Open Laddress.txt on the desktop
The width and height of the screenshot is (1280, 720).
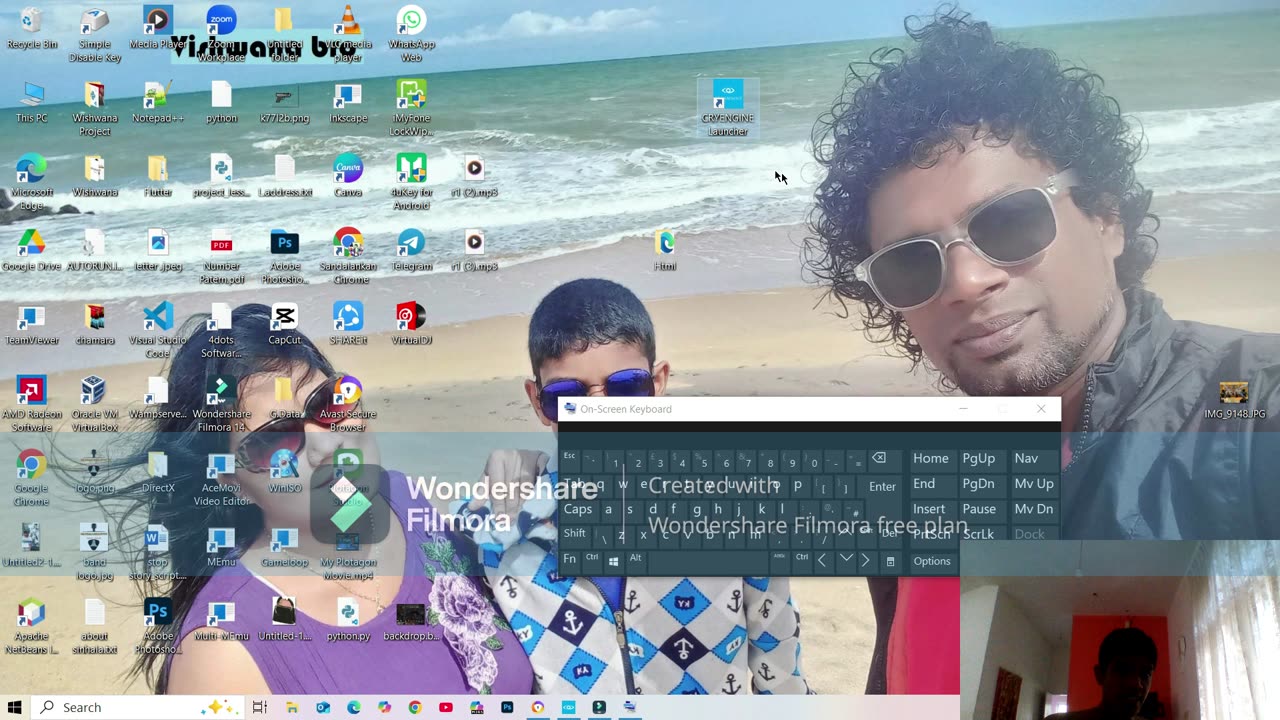pos(284,176)
